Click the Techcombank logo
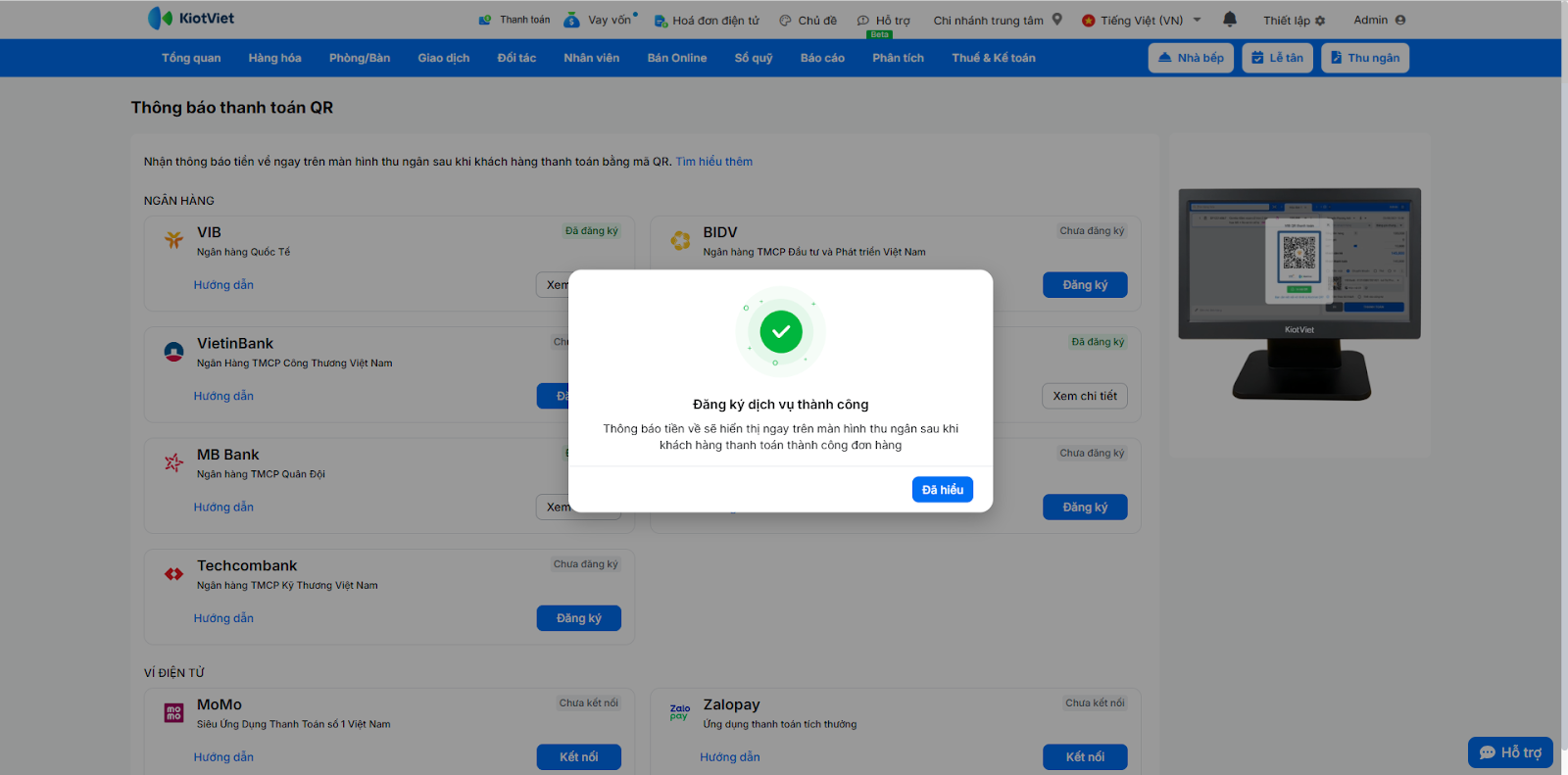Viewport: 1568px width, 775px height. pyautogui.click(x=174, y=574)
